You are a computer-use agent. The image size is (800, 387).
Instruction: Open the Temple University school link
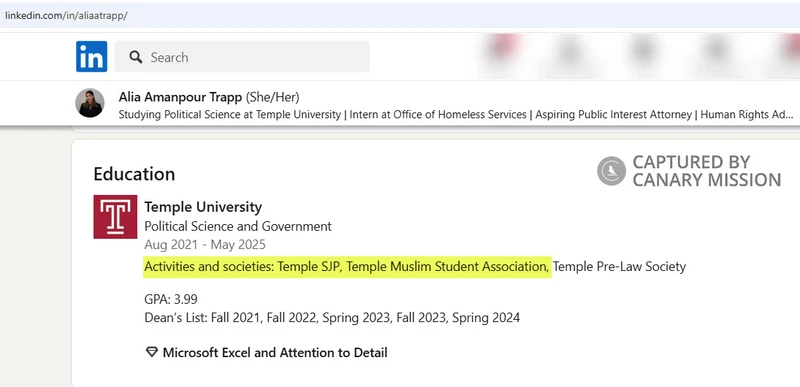point(203,207)
